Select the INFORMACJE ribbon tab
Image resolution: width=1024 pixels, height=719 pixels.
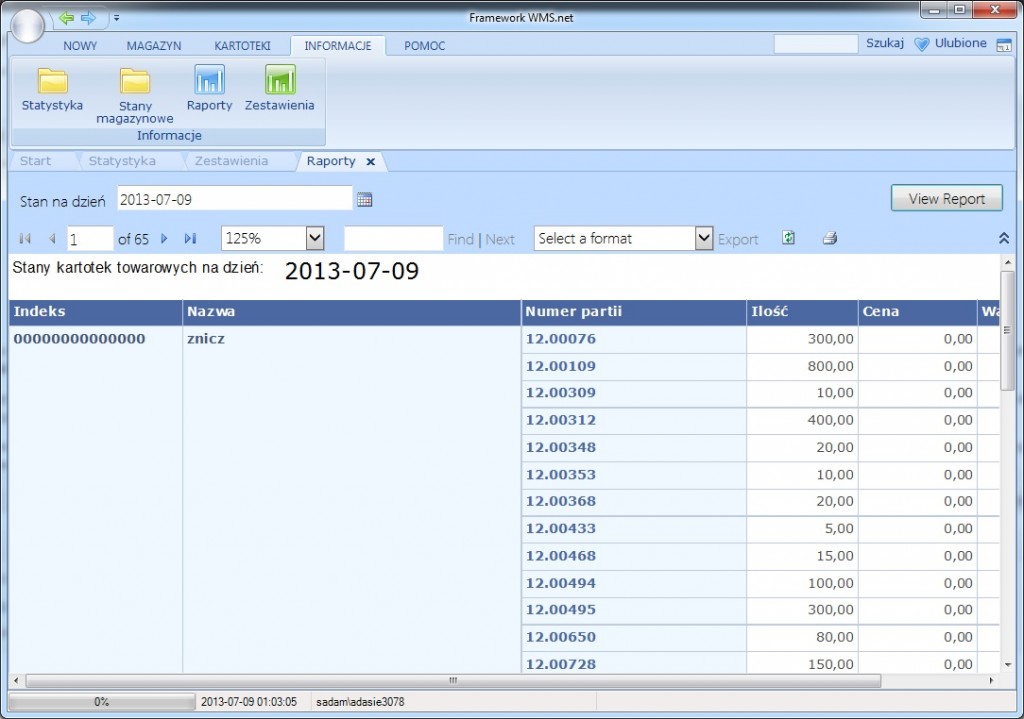click(338, 46)
